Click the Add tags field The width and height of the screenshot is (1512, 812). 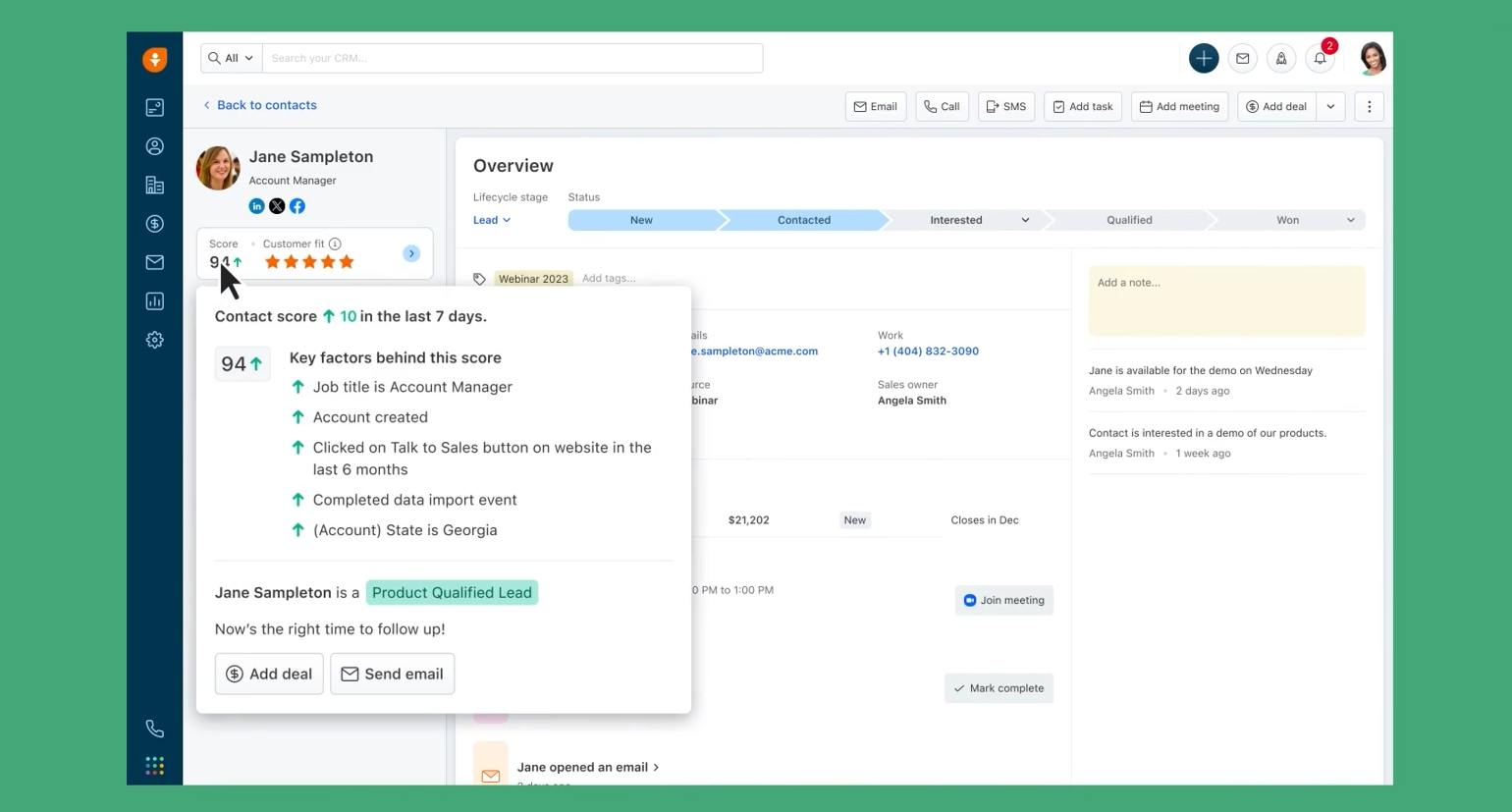(609, 279)
